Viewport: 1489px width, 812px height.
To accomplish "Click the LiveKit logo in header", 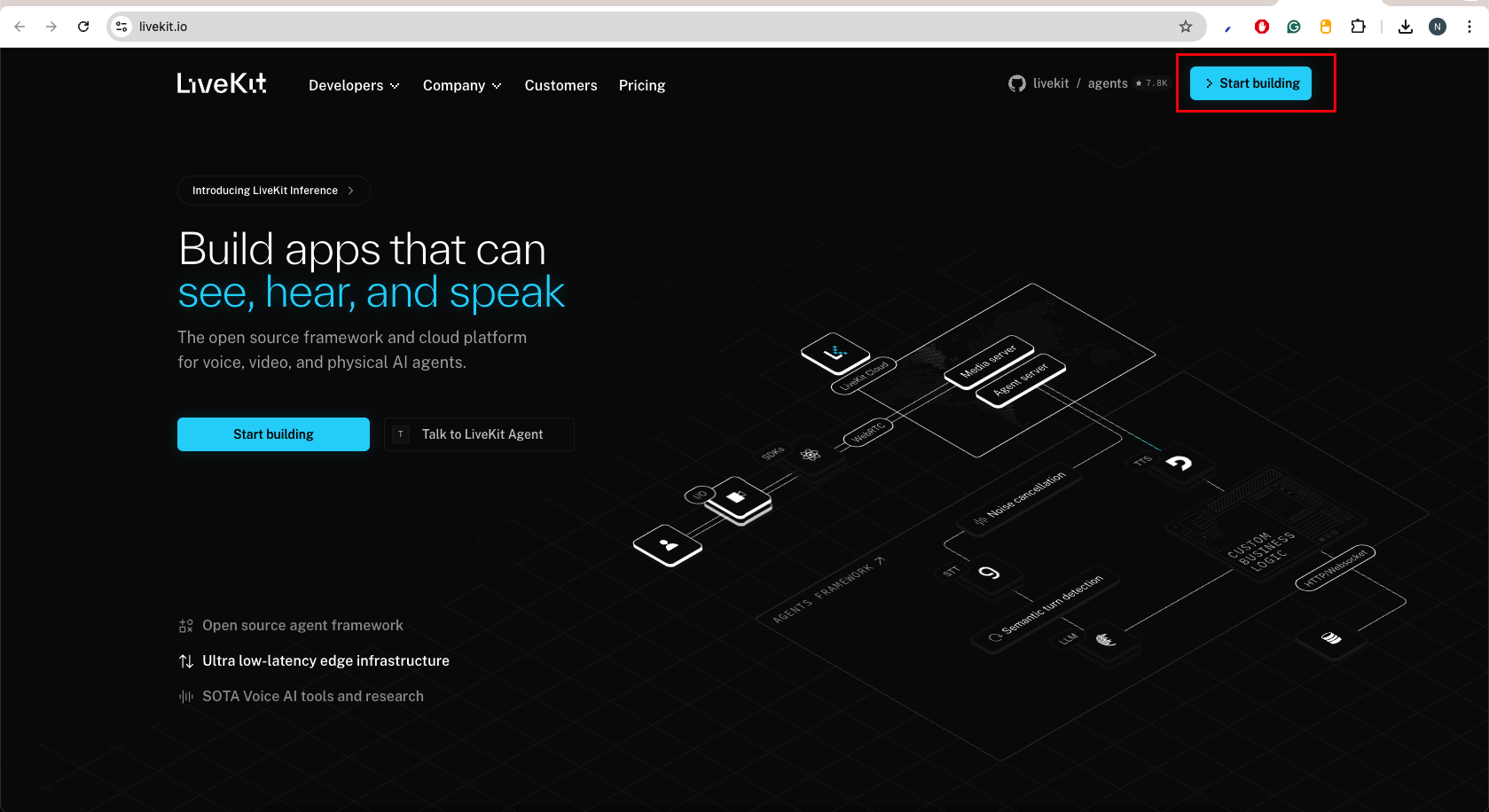I will (x=222, y=83).
